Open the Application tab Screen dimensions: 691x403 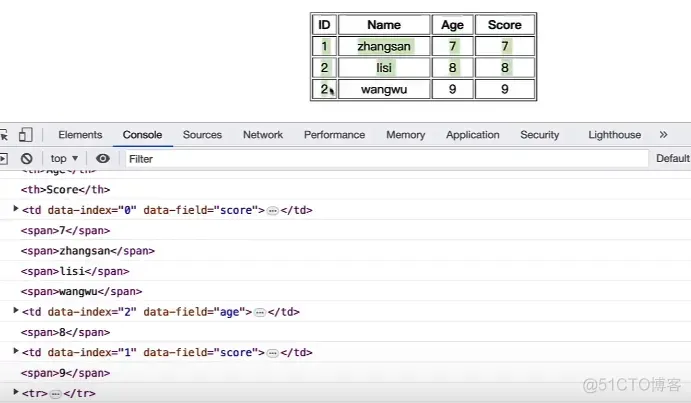(473, 135)
